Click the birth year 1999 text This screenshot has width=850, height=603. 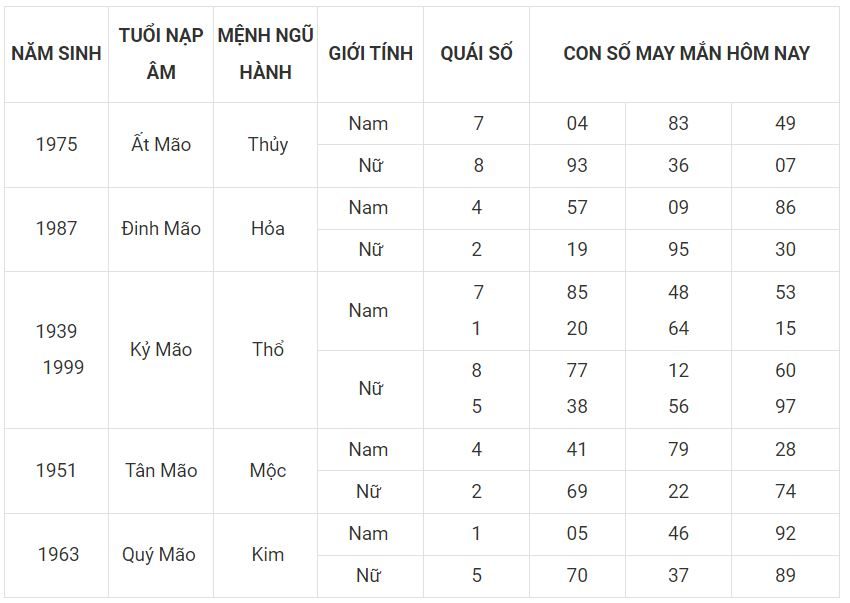click(x=63, y=368)
